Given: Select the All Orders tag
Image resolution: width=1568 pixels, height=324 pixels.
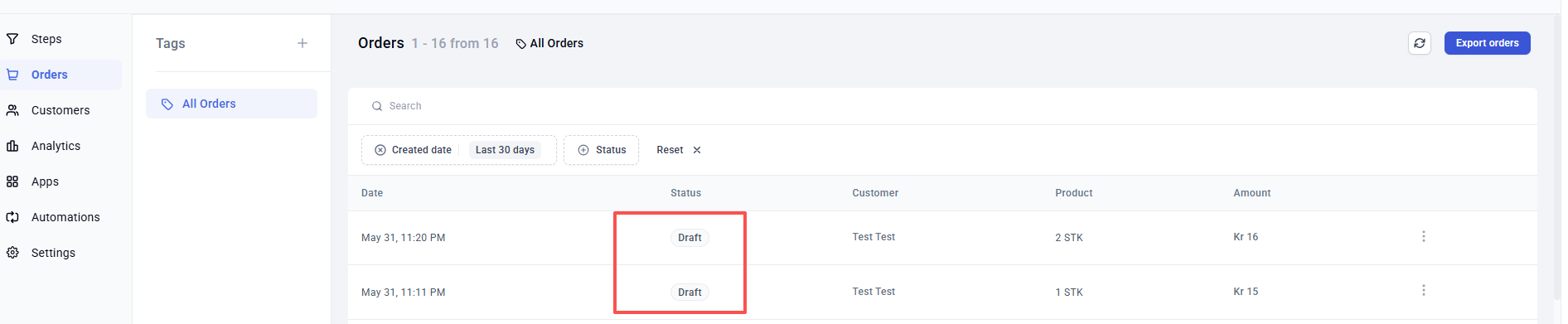Looking at the screenshot, I should click(231, 104).
